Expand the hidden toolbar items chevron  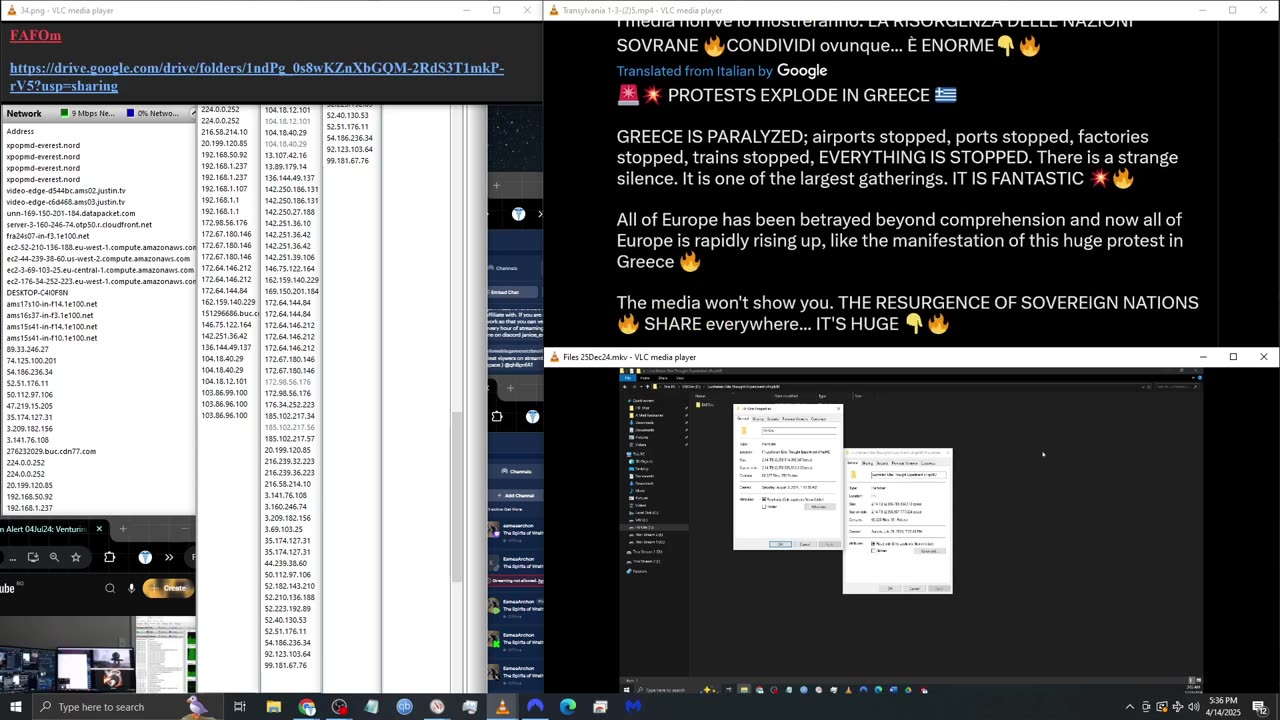click(x=169, y=557)
